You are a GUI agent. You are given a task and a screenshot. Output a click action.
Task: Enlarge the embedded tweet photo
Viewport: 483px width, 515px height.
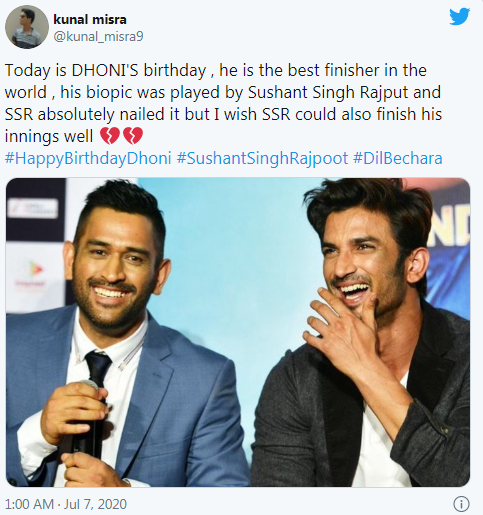point(238,332)
